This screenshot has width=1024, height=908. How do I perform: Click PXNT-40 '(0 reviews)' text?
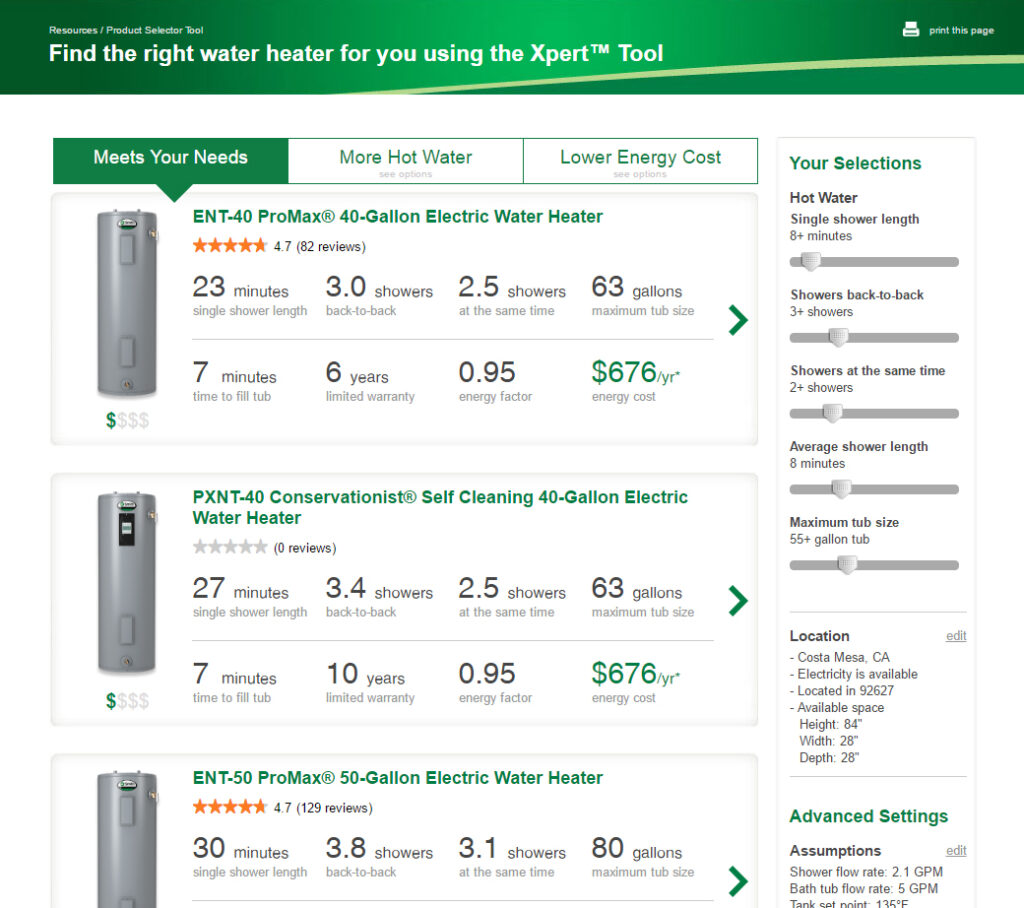click(x=304, y=548)
